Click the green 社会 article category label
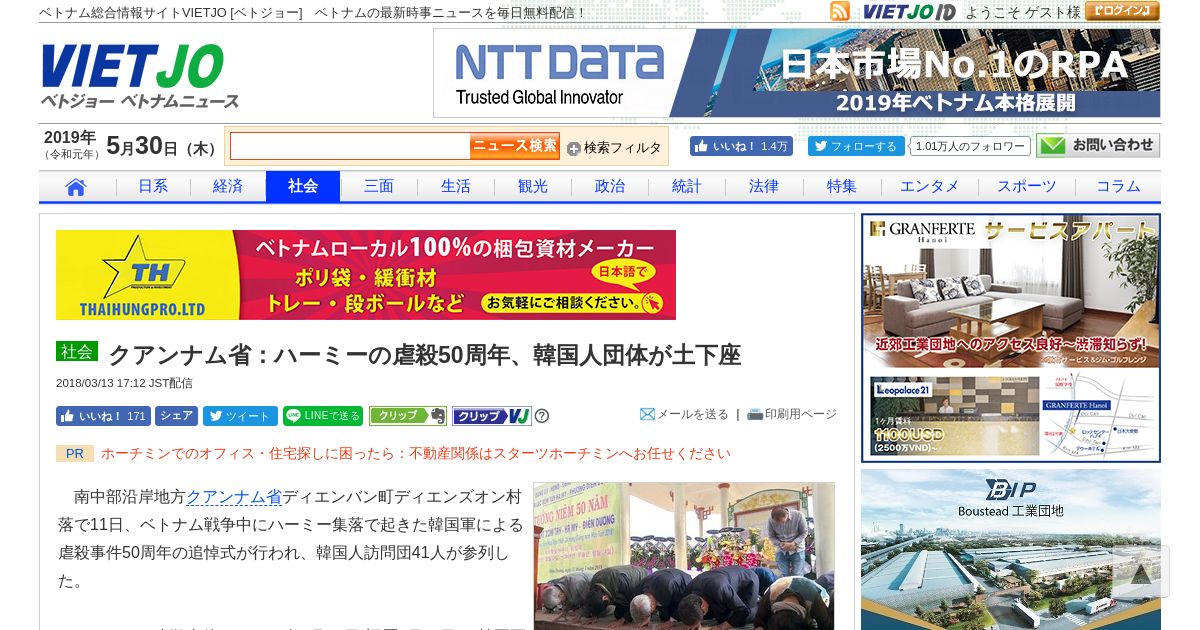 click(x=77, y=352)
